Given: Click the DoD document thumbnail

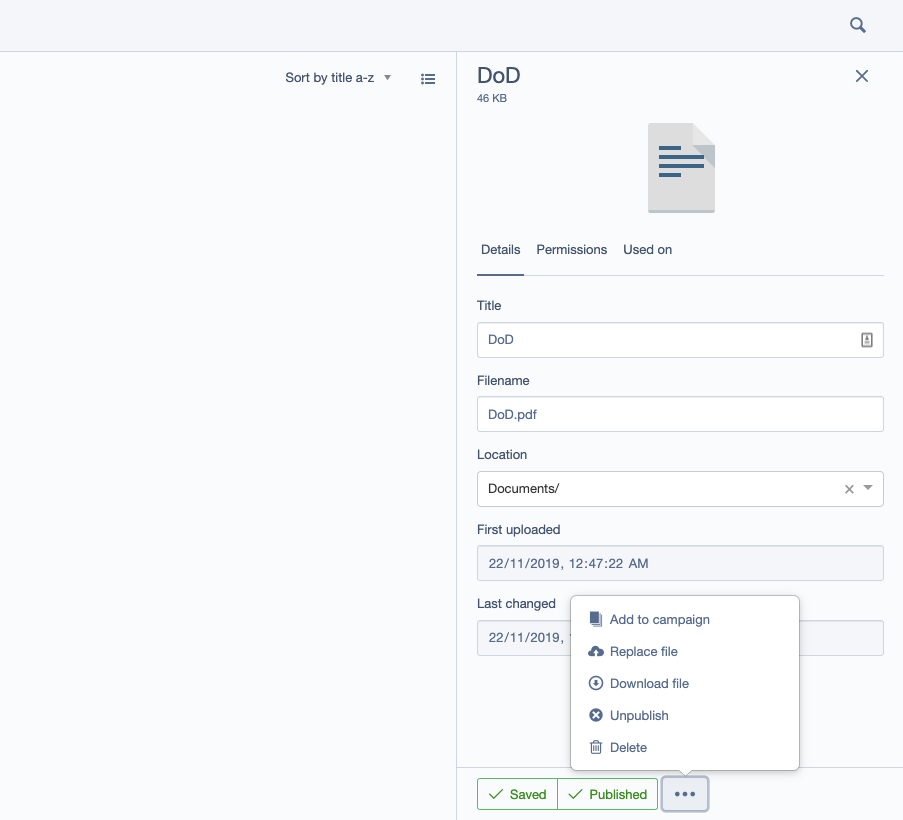Looking at the screenshot, I should coord(681,167).
